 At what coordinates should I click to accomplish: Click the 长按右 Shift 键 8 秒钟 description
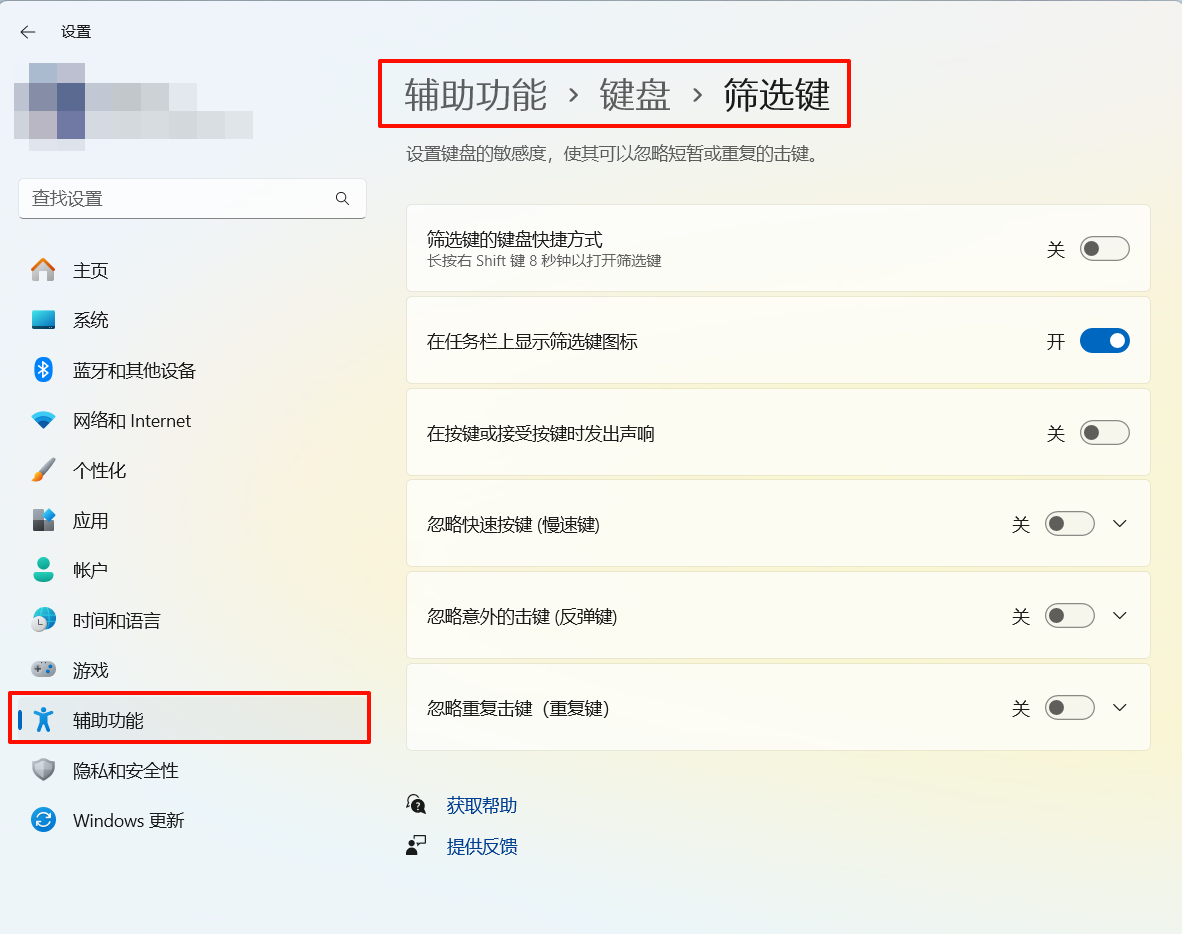coord(544,261)
